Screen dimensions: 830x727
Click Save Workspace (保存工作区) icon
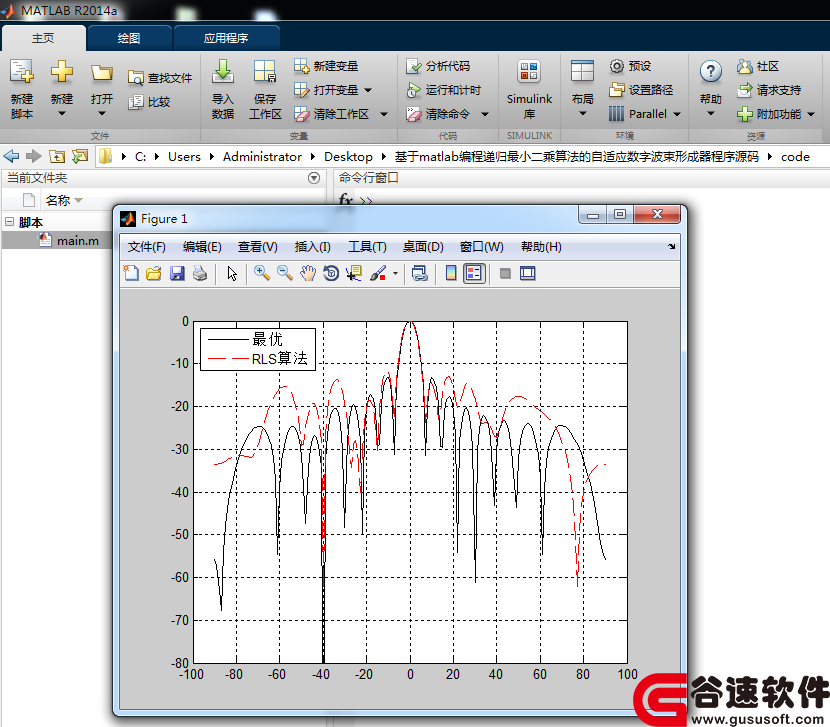click(x=265, y=71)
